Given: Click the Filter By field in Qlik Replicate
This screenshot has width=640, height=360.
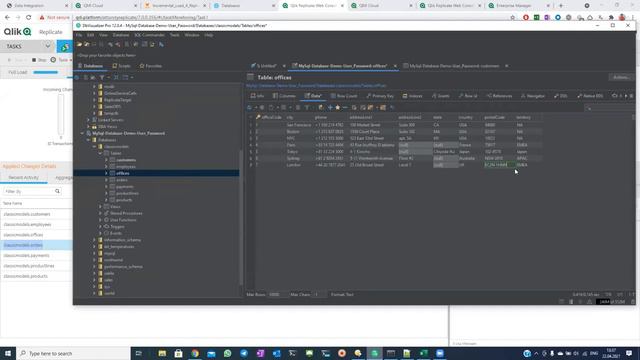Looking at the screenshot, I should click(32, 191).
